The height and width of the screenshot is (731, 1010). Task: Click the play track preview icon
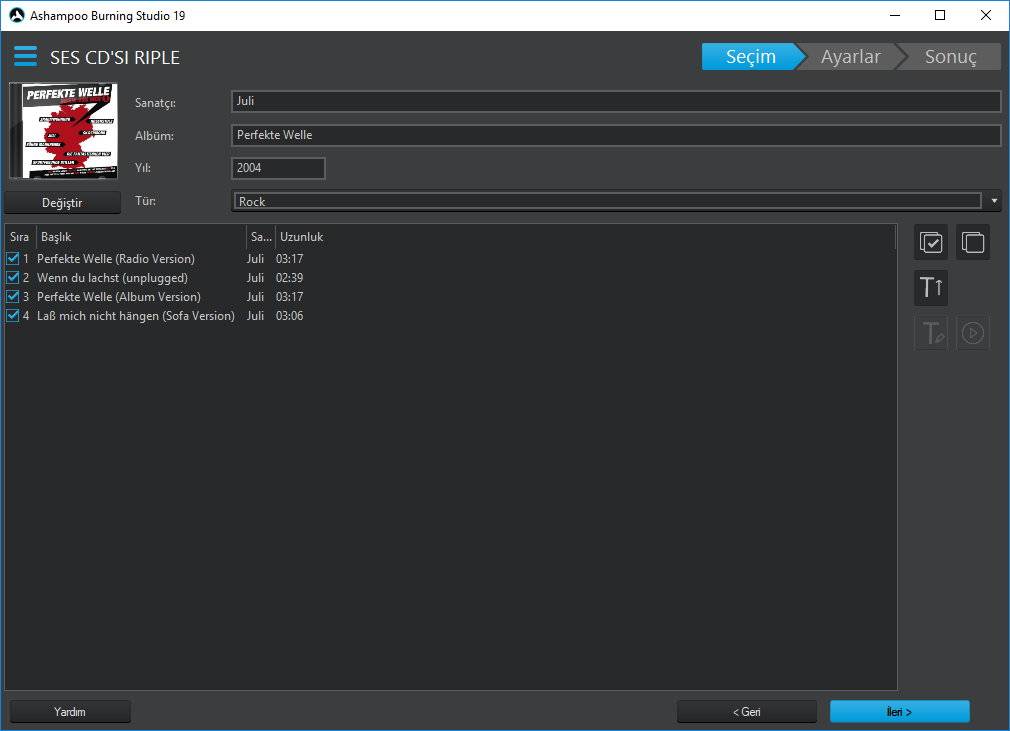point(973,333)
